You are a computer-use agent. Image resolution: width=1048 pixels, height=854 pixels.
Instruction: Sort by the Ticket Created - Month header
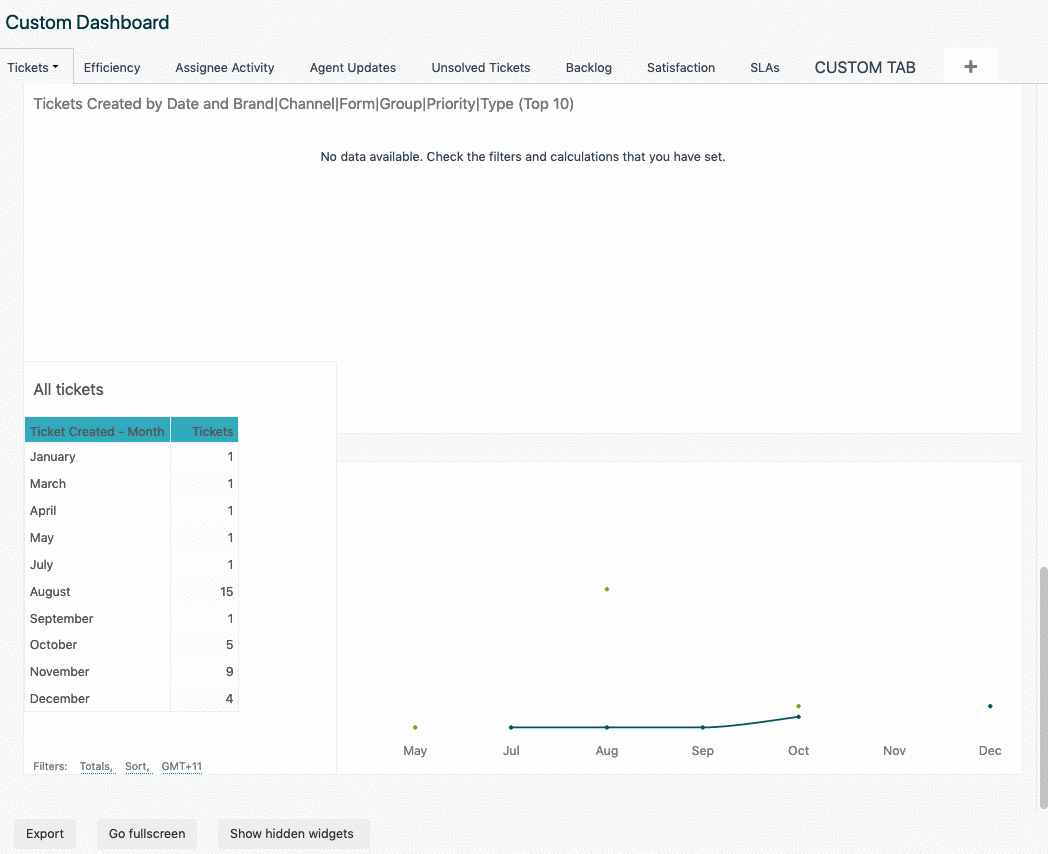pyautogui.click(x=97, y=431)
